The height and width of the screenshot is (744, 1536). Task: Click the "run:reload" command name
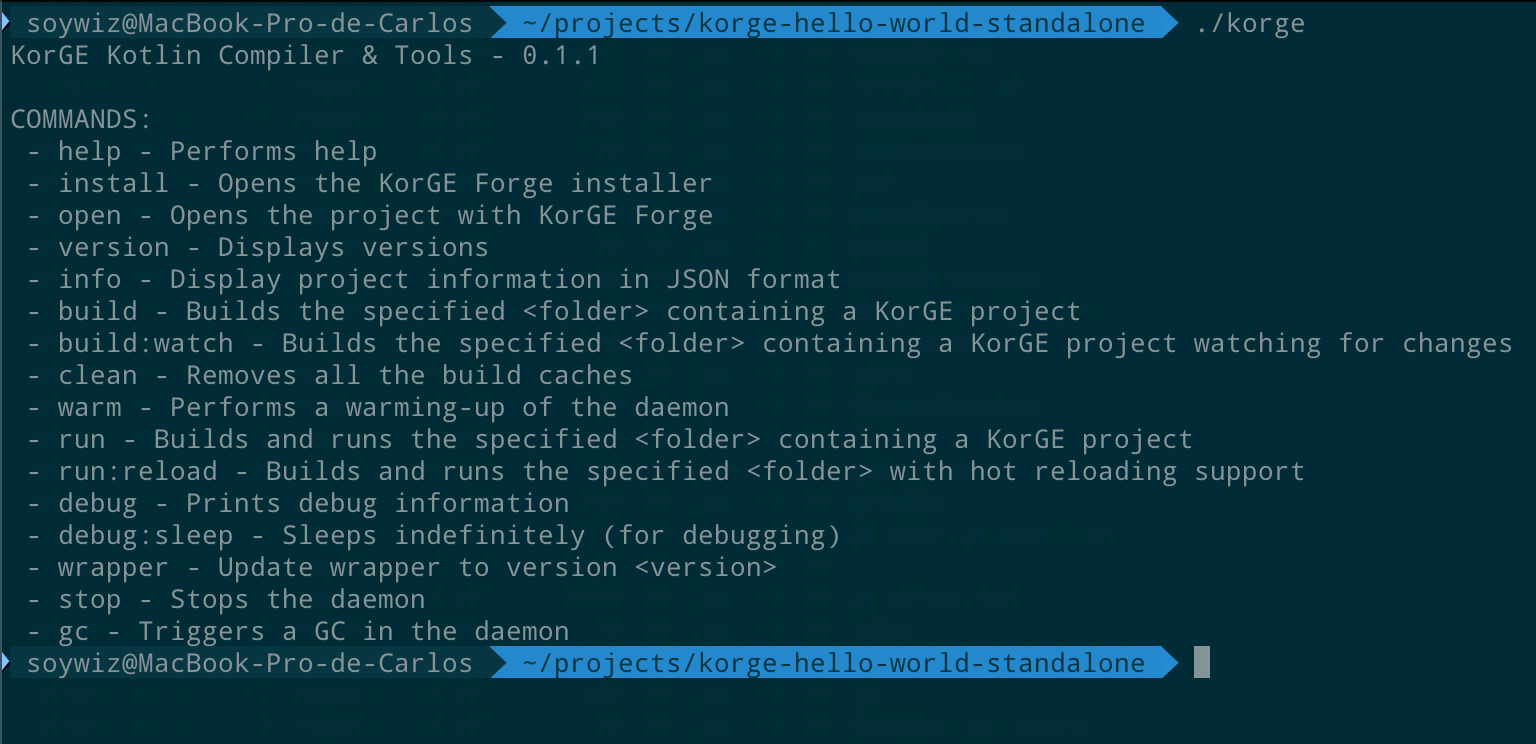[x=137, y=472]
